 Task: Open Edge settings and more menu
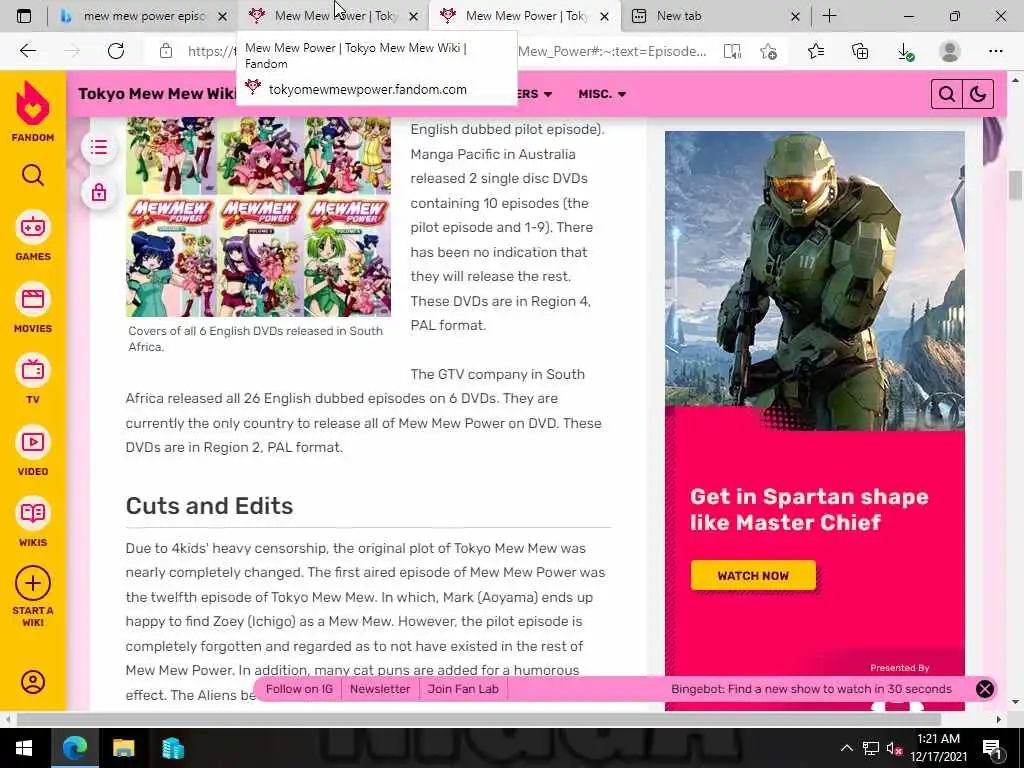coord(995,51)
